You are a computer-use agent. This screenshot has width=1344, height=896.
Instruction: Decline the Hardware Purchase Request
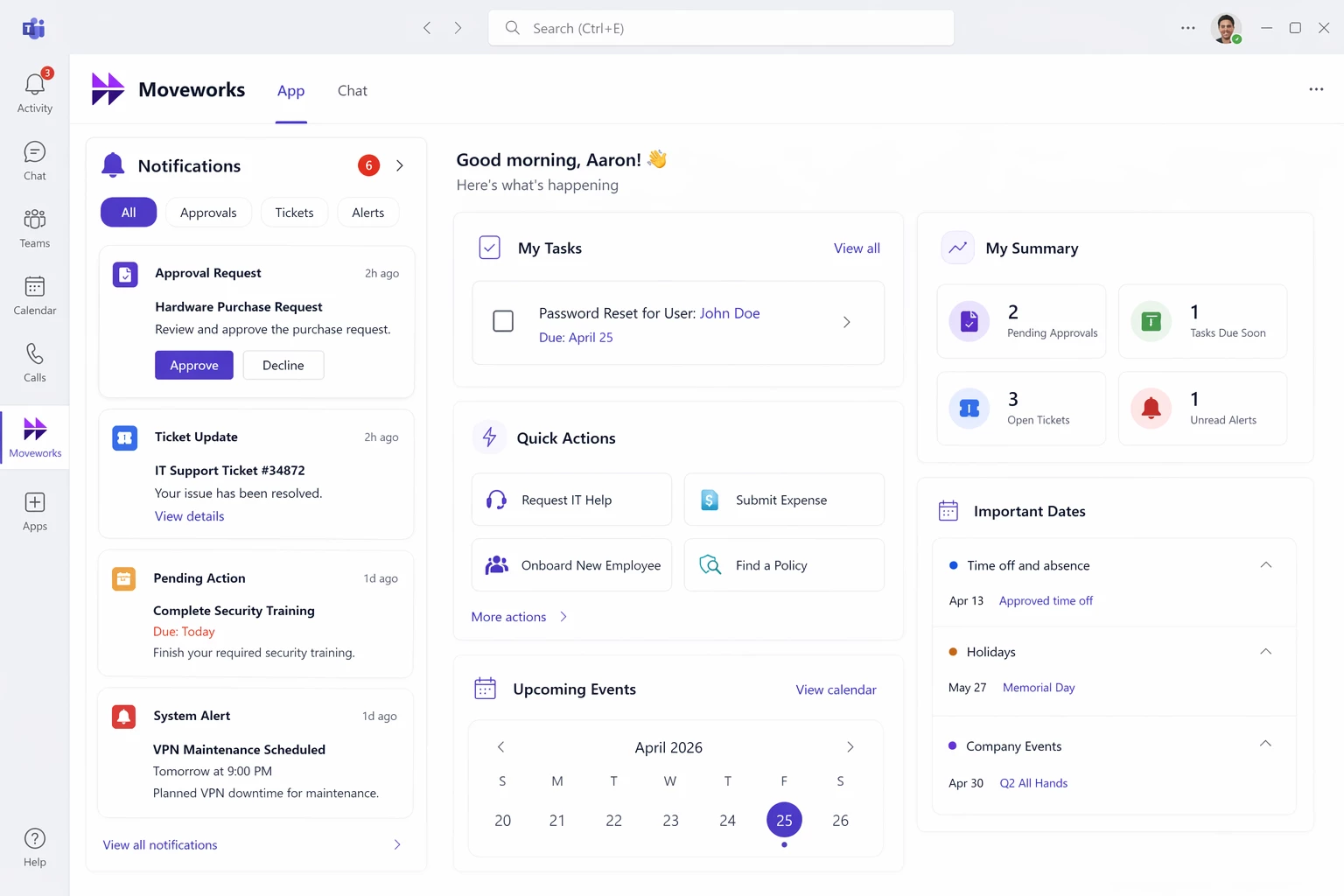pos(283,365)
